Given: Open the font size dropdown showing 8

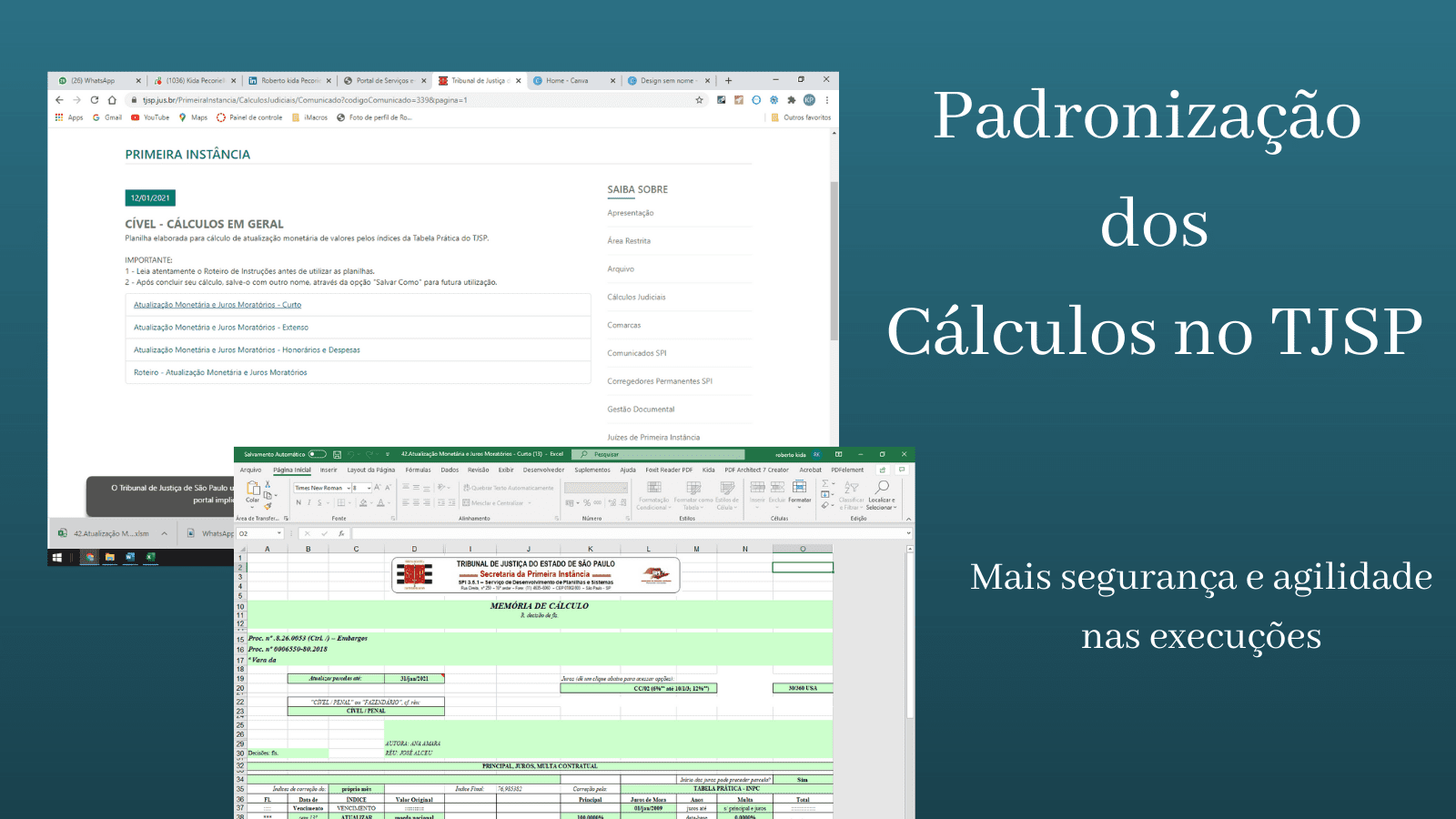Looking at the screenshot, I should [369, 488].
